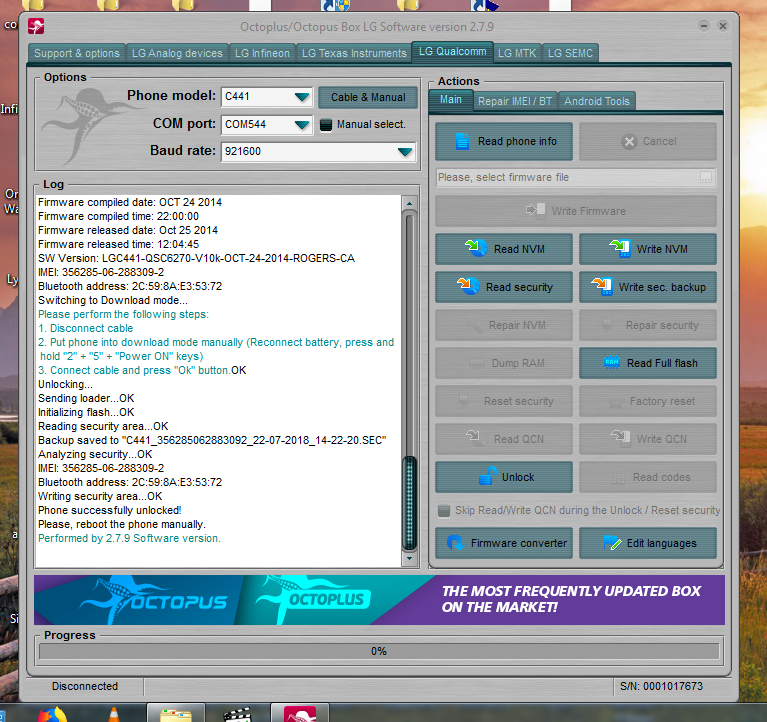Click the Read phone info document icon
Image resolution: width=767 pixels, height=722 pixels.
pos(462,141)
